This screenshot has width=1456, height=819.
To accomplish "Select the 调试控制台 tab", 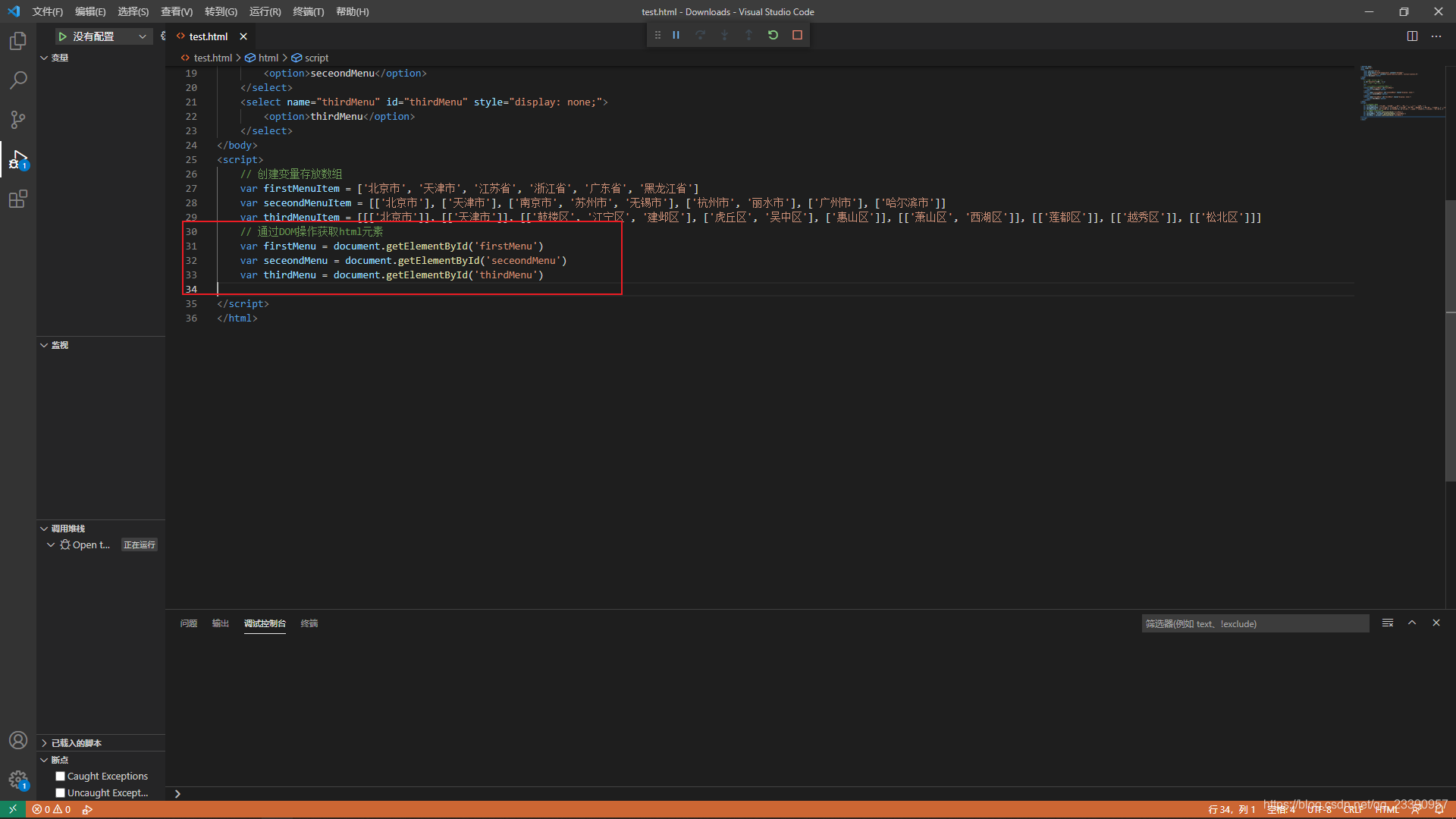I will (264, 623).
